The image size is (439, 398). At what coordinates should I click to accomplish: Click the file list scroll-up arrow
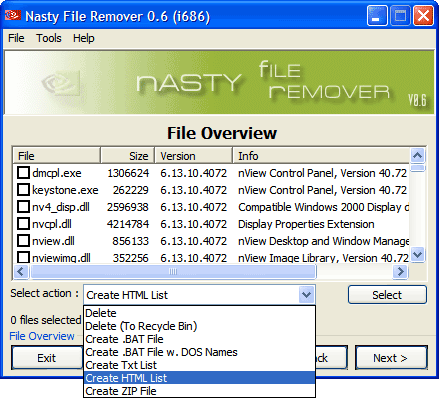pyautogui.click(x=417, y=155)
